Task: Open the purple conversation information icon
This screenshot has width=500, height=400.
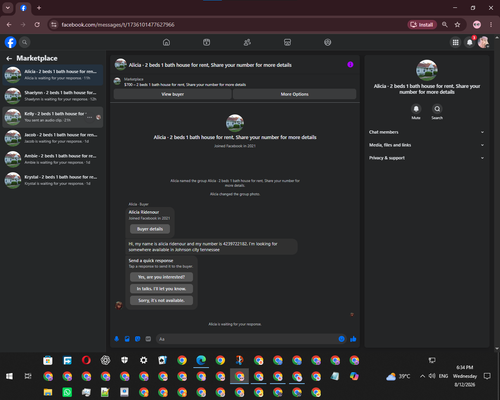Action: coord(350,65)
